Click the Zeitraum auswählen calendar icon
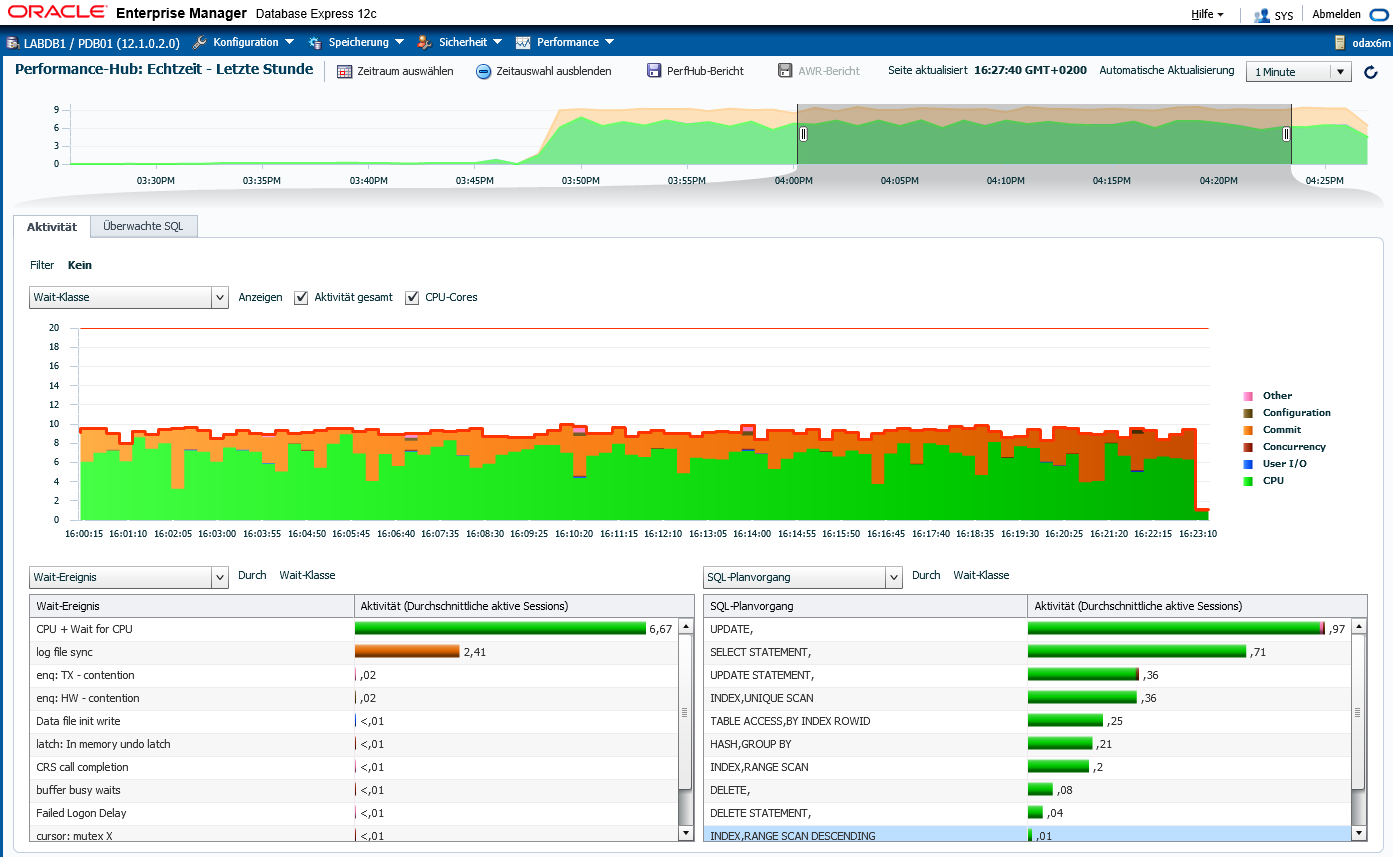 [344, 71]
